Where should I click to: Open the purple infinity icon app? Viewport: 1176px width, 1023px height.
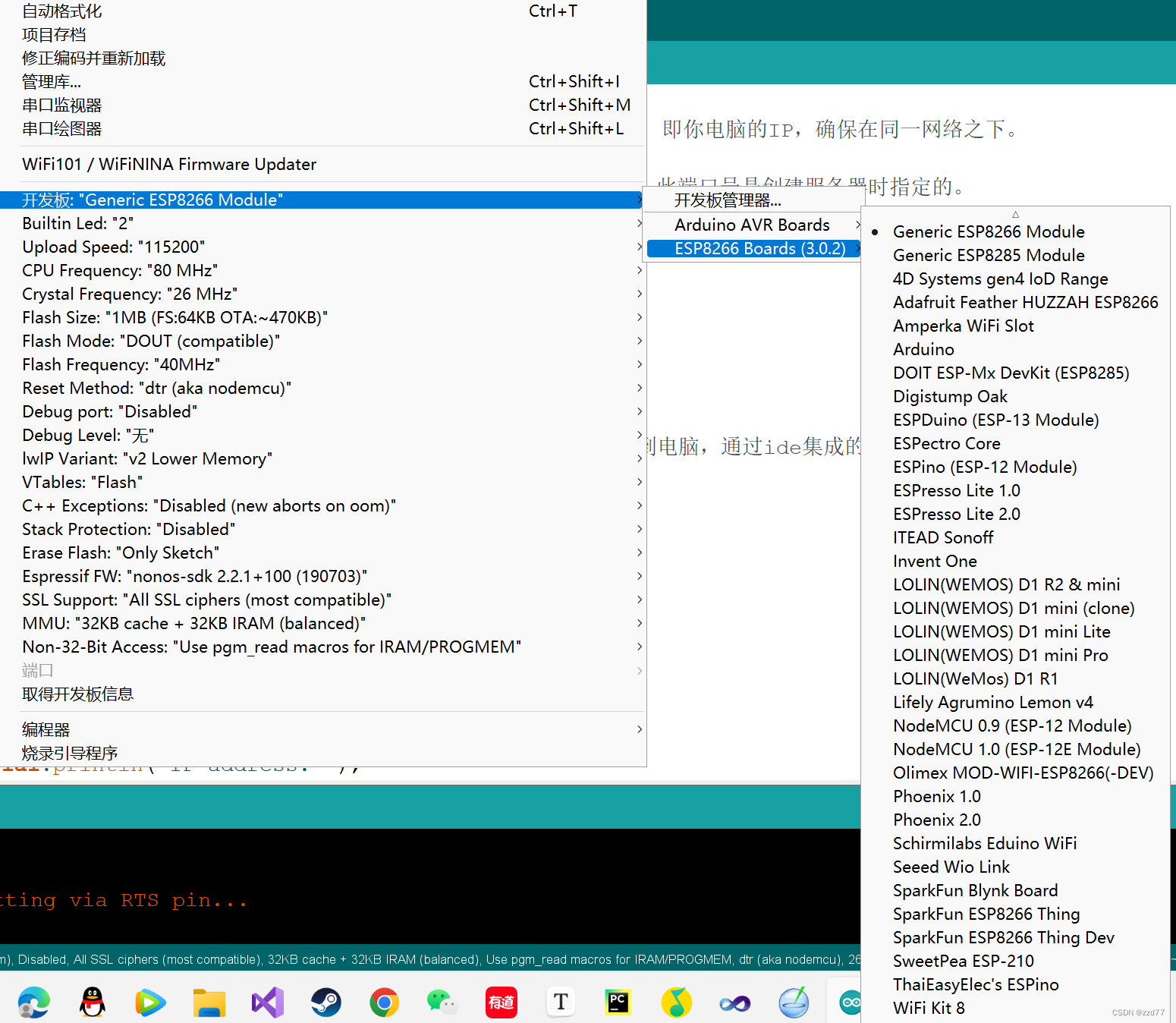[x=735, y=1004]
